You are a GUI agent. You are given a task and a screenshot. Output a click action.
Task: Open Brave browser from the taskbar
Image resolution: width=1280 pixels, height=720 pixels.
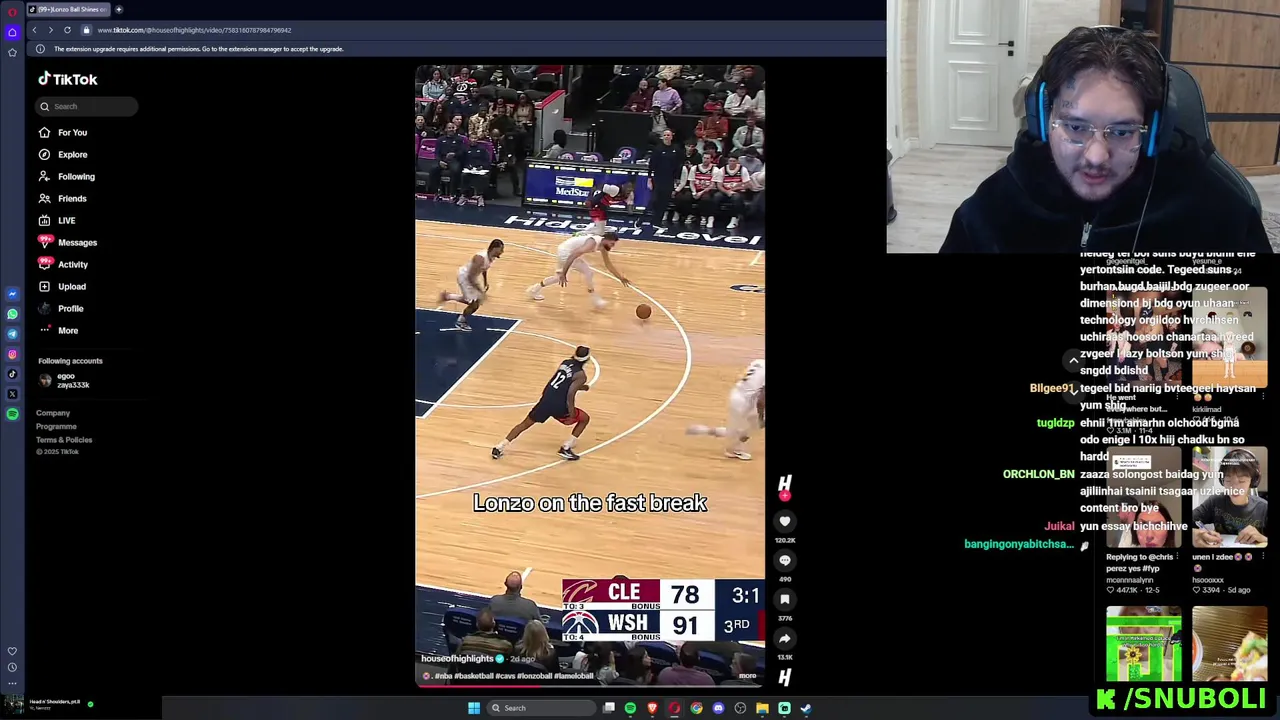(652, 708)
